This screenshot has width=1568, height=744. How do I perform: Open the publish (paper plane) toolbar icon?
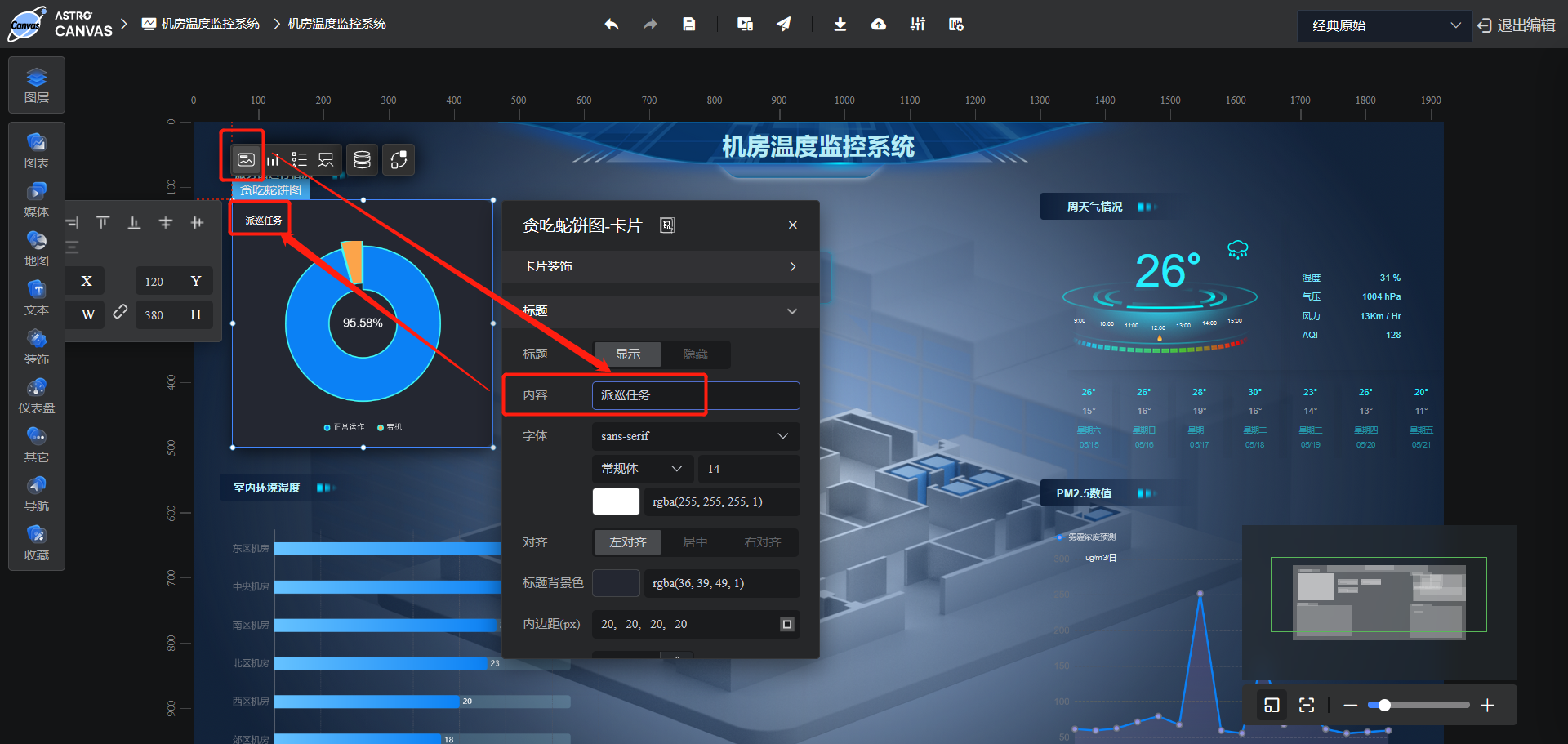(x=783, y=25)
